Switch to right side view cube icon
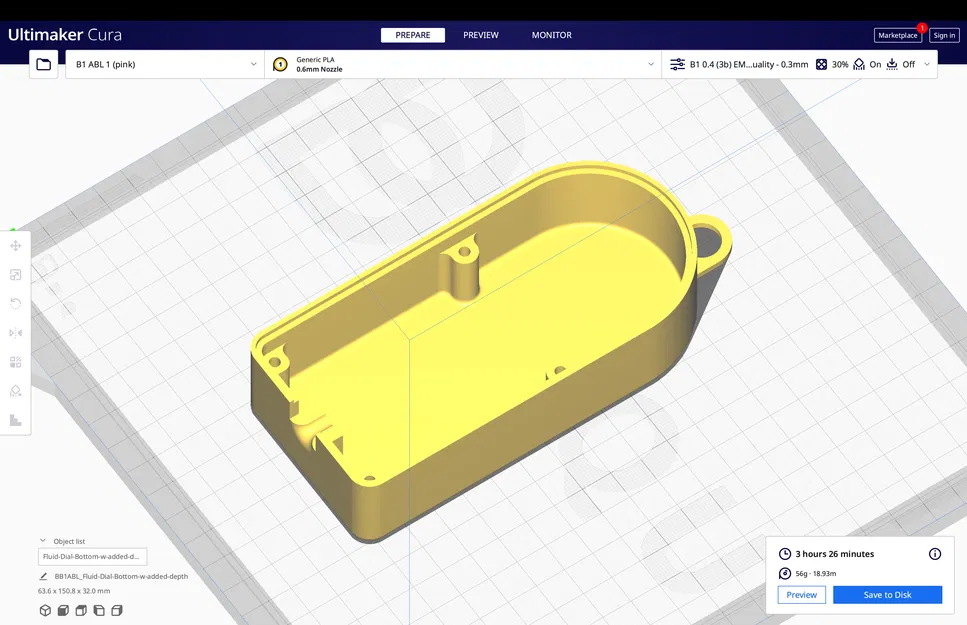The image size is (967, 625). pos(117,610)
